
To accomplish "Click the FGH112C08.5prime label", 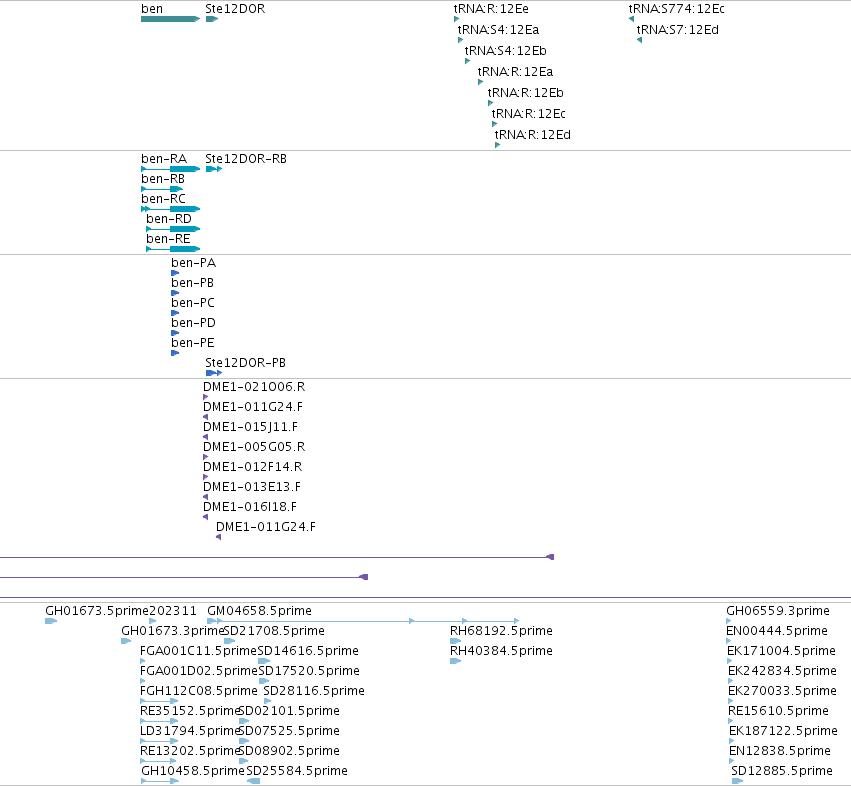I will (199, 691).
